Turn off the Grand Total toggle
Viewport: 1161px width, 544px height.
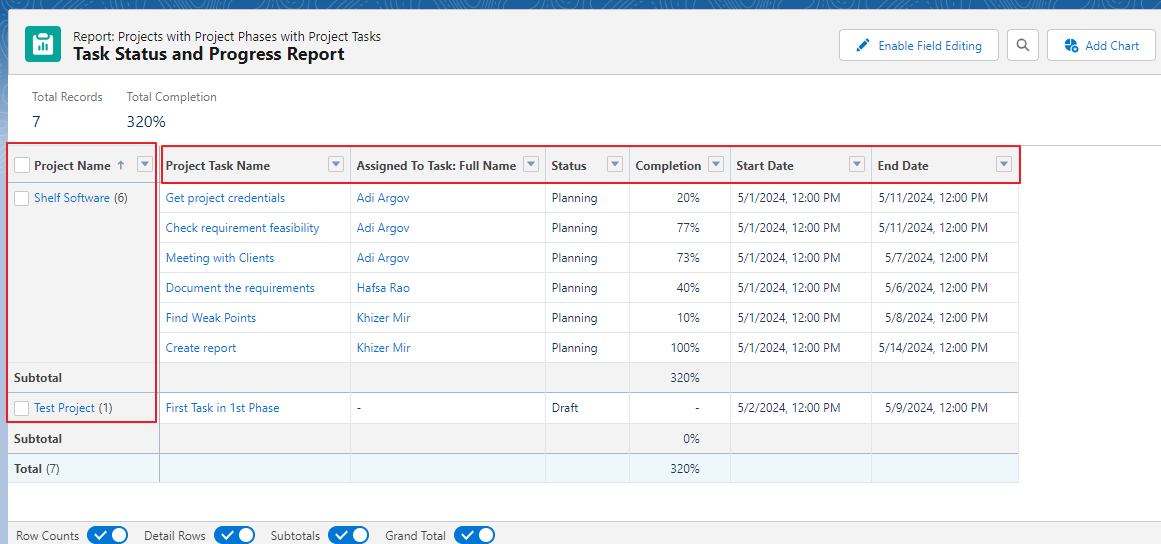point(474,535)
